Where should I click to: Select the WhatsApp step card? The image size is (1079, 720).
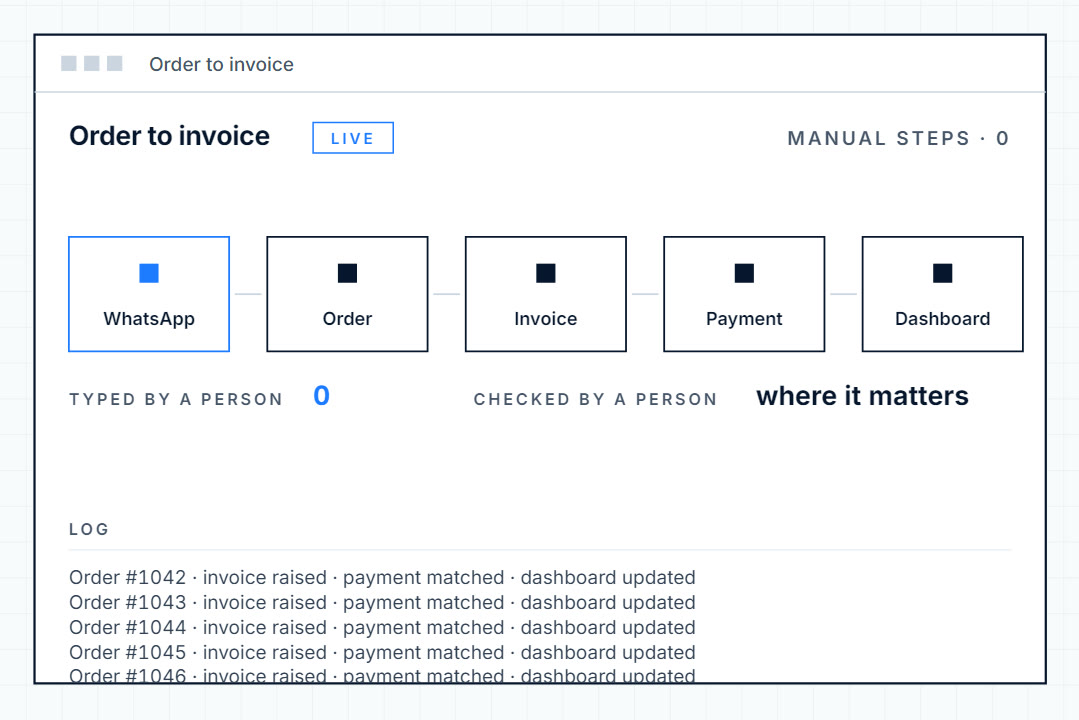click(149, 294)
